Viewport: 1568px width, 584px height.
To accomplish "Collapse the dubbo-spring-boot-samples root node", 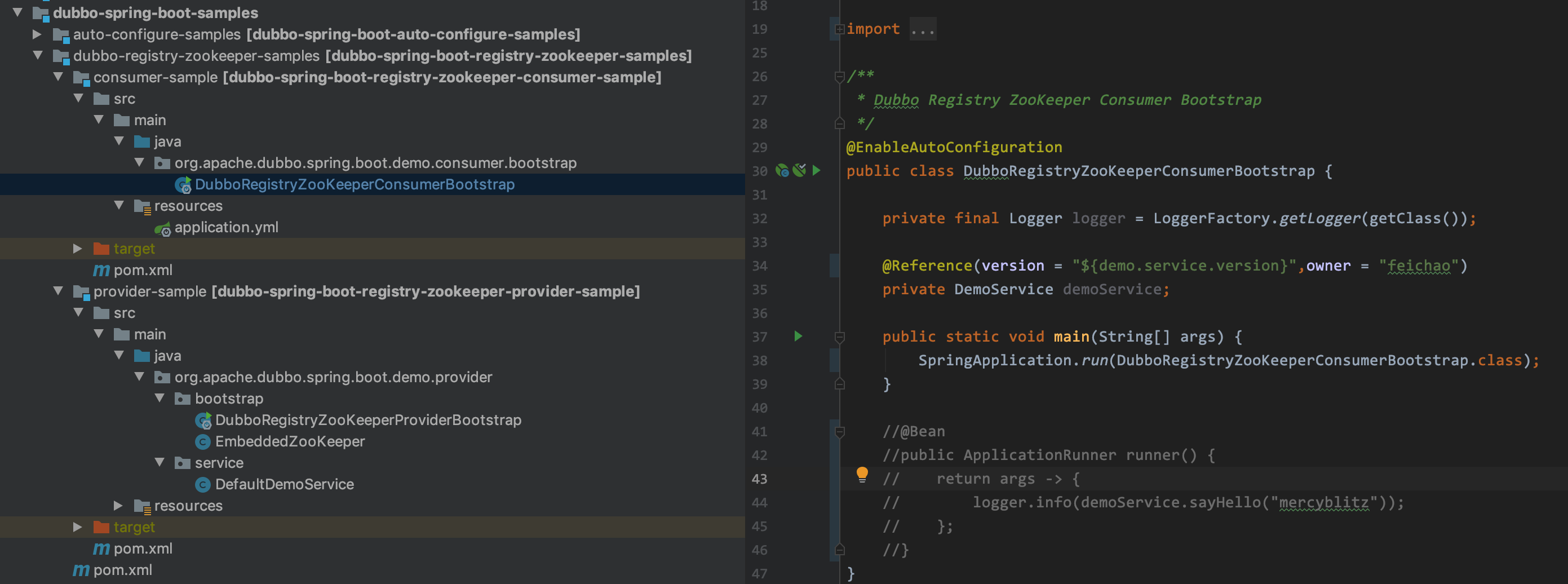I will [17, 12].
